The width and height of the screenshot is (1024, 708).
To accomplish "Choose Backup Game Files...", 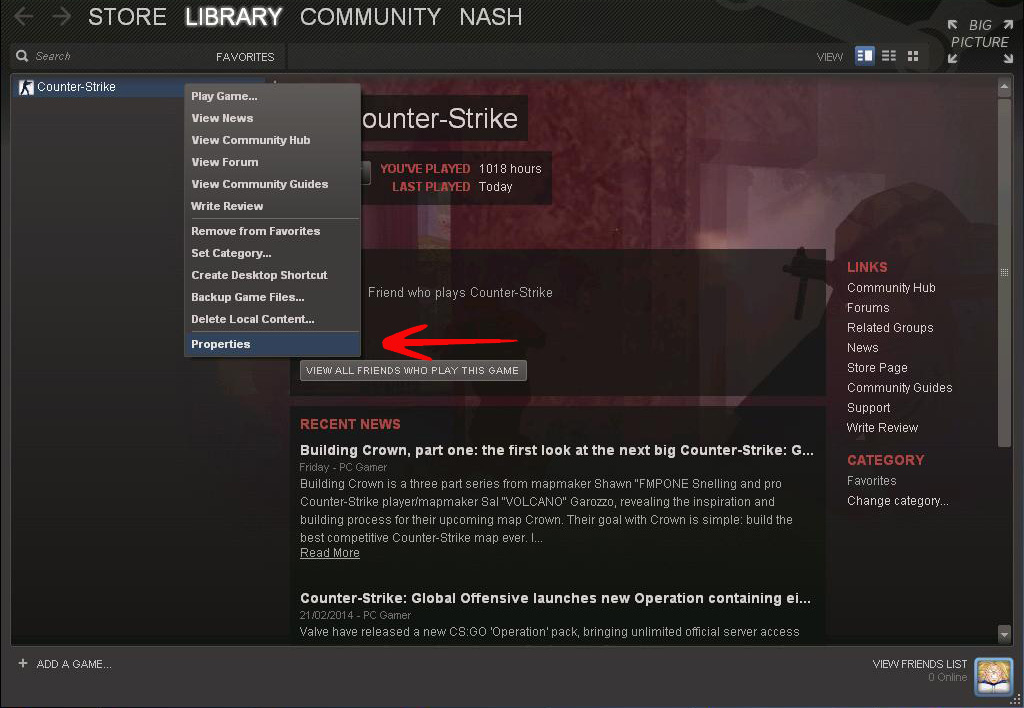I will point(272,297).
